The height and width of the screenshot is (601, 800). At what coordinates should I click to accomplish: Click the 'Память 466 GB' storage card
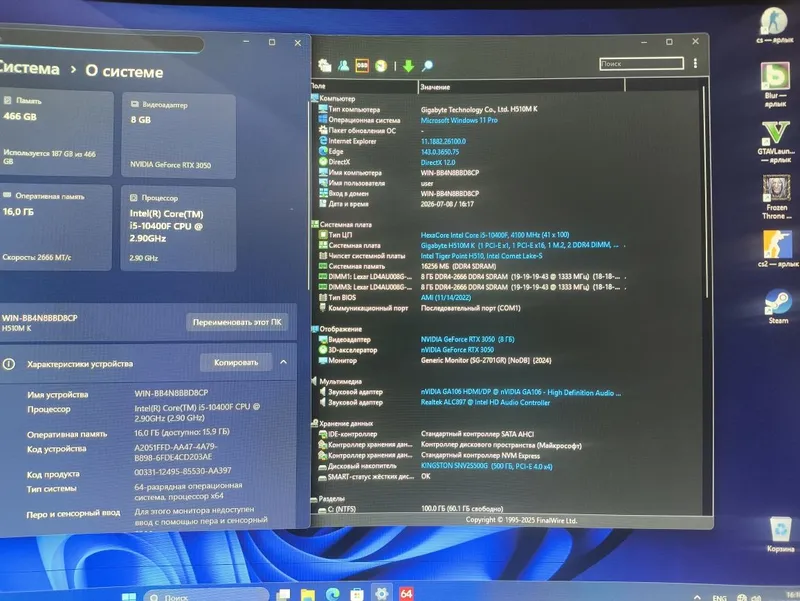point(56,134)
